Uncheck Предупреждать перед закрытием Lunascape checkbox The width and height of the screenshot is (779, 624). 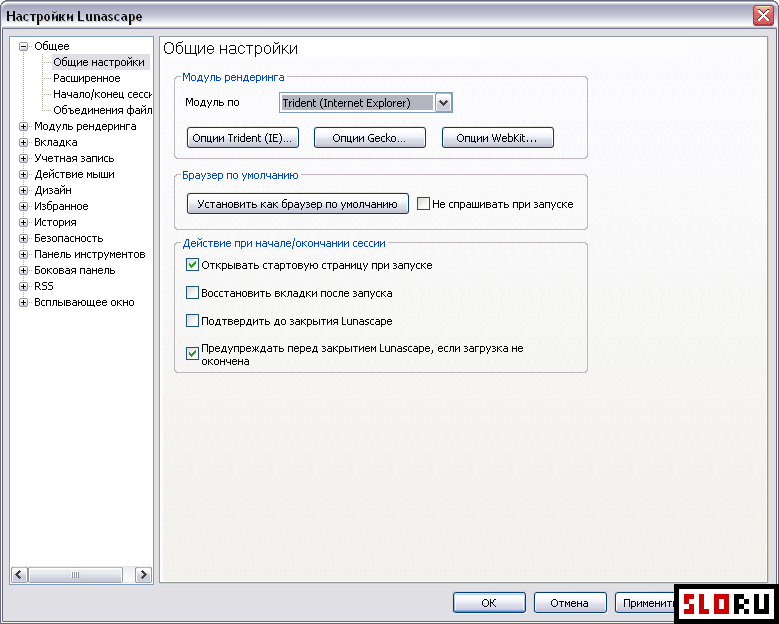pos(192,354)
